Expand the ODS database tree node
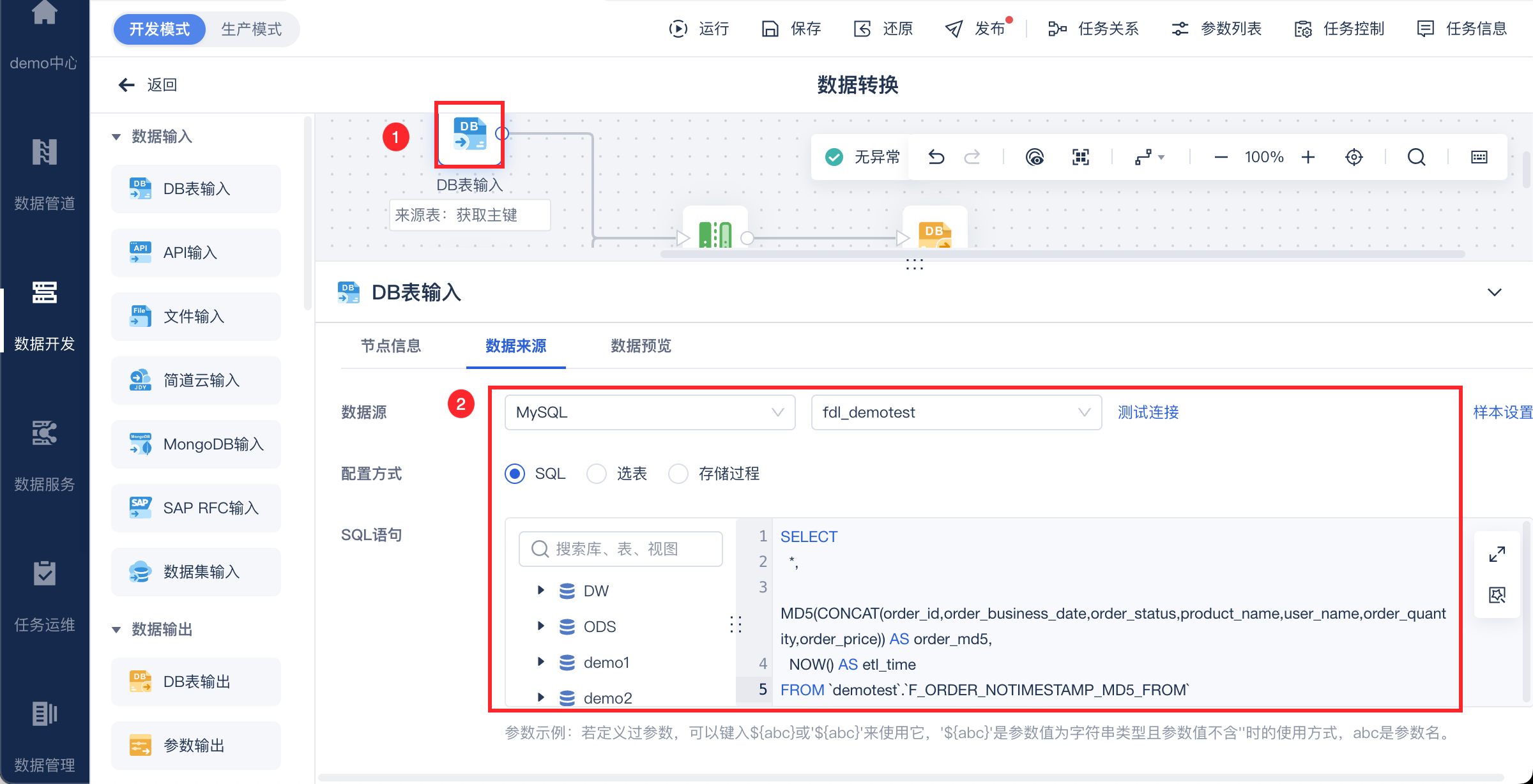The height and width of the screenshot is (784, 1533). [x=541, y=626]
